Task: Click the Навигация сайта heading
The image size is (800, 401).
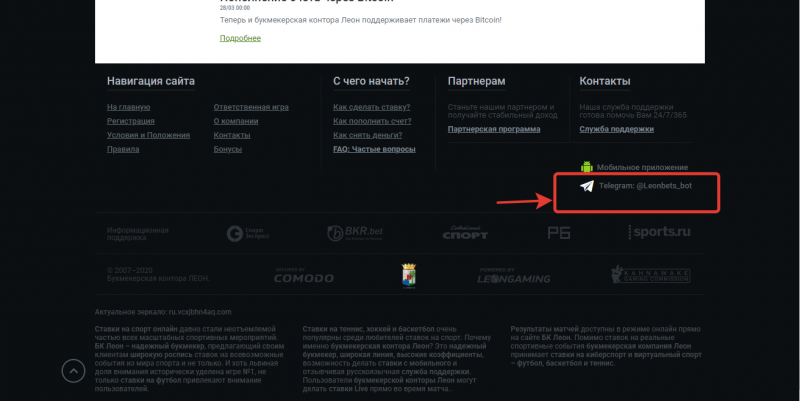Action: pyautogui.click(x=151, y=81)
